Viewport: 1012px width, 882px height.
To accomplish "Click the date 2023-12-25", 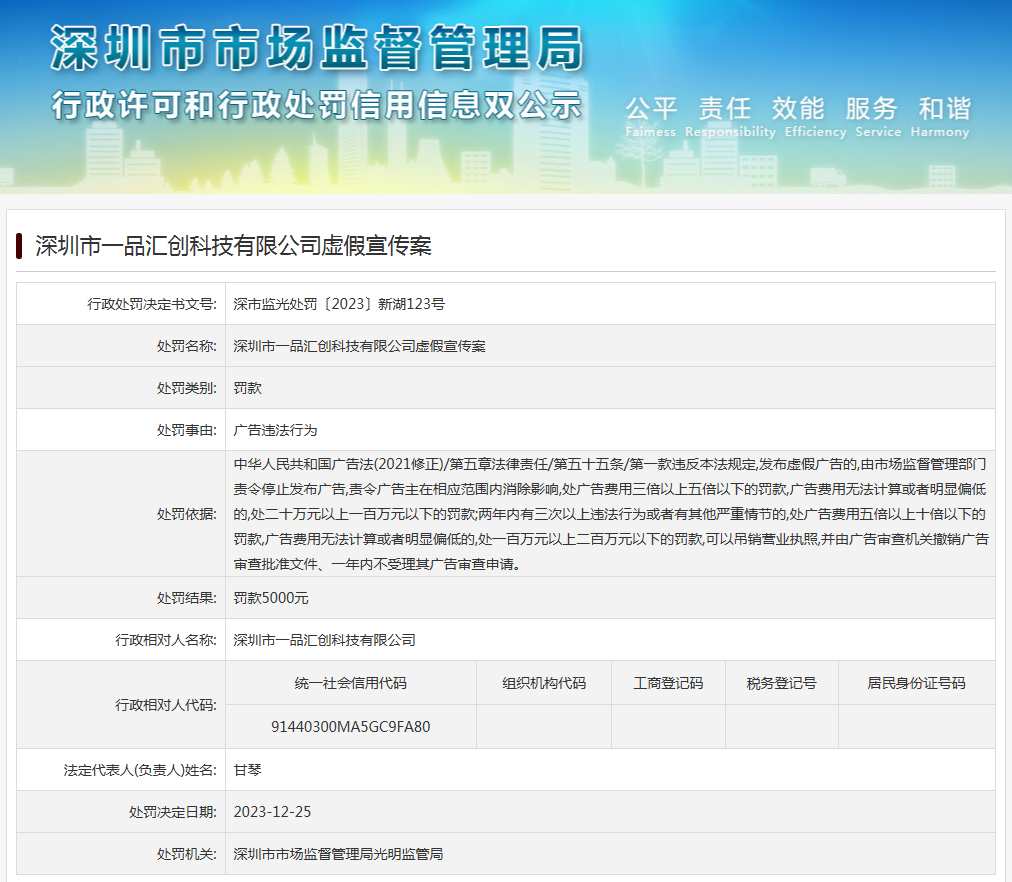I will pyautogui.click(x=272, y=812).
